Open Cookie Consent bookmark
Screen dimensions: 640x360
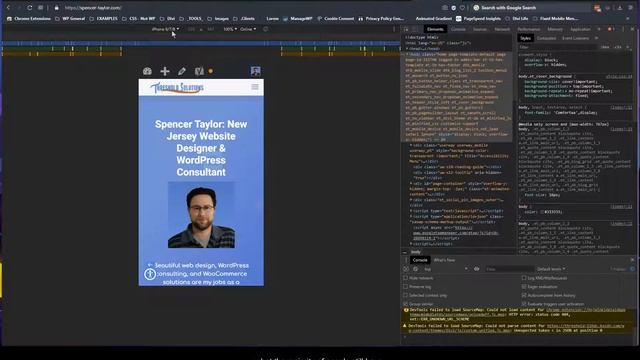(336, 18)
